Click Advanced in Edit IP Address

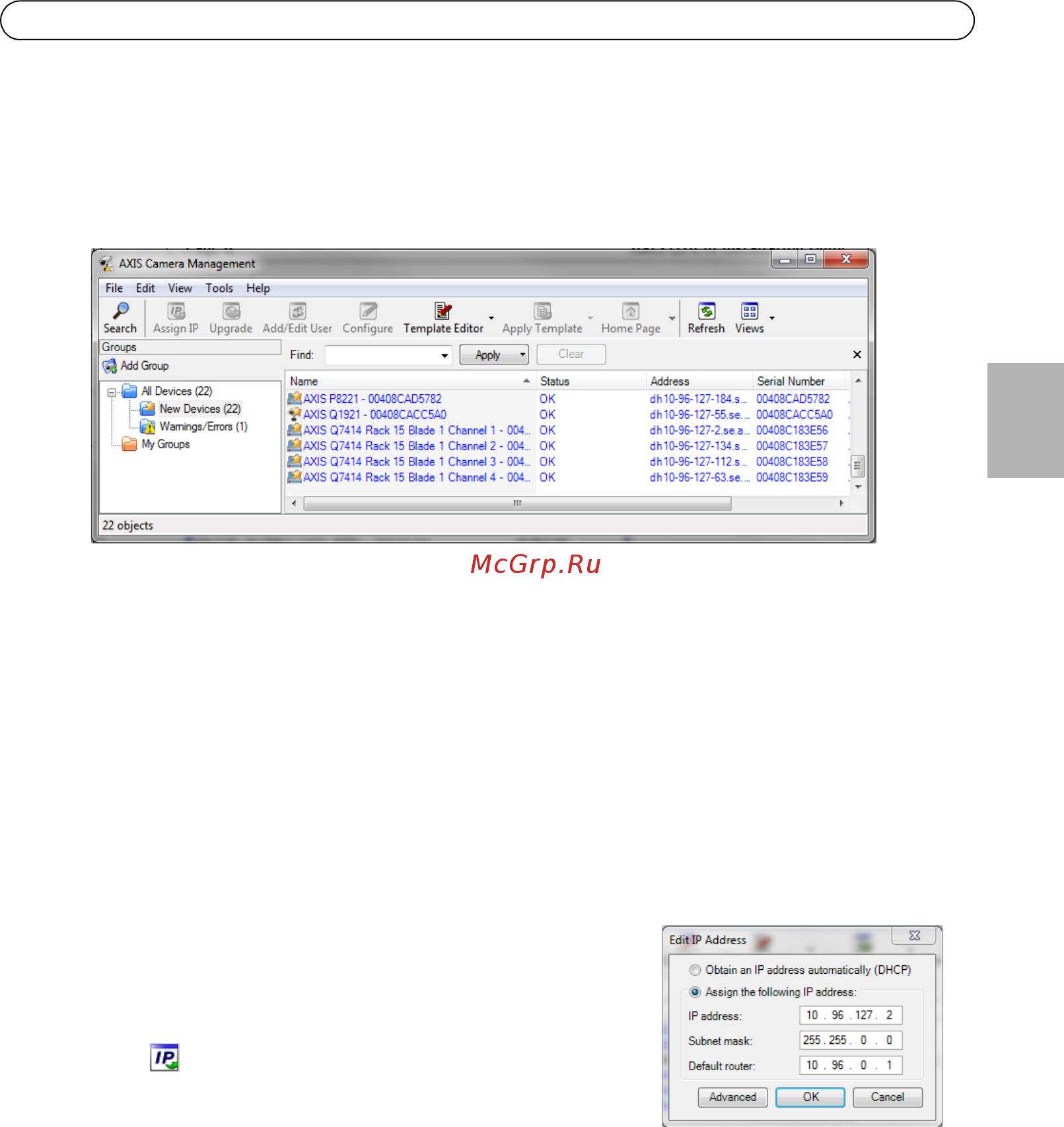[732, 1097]
